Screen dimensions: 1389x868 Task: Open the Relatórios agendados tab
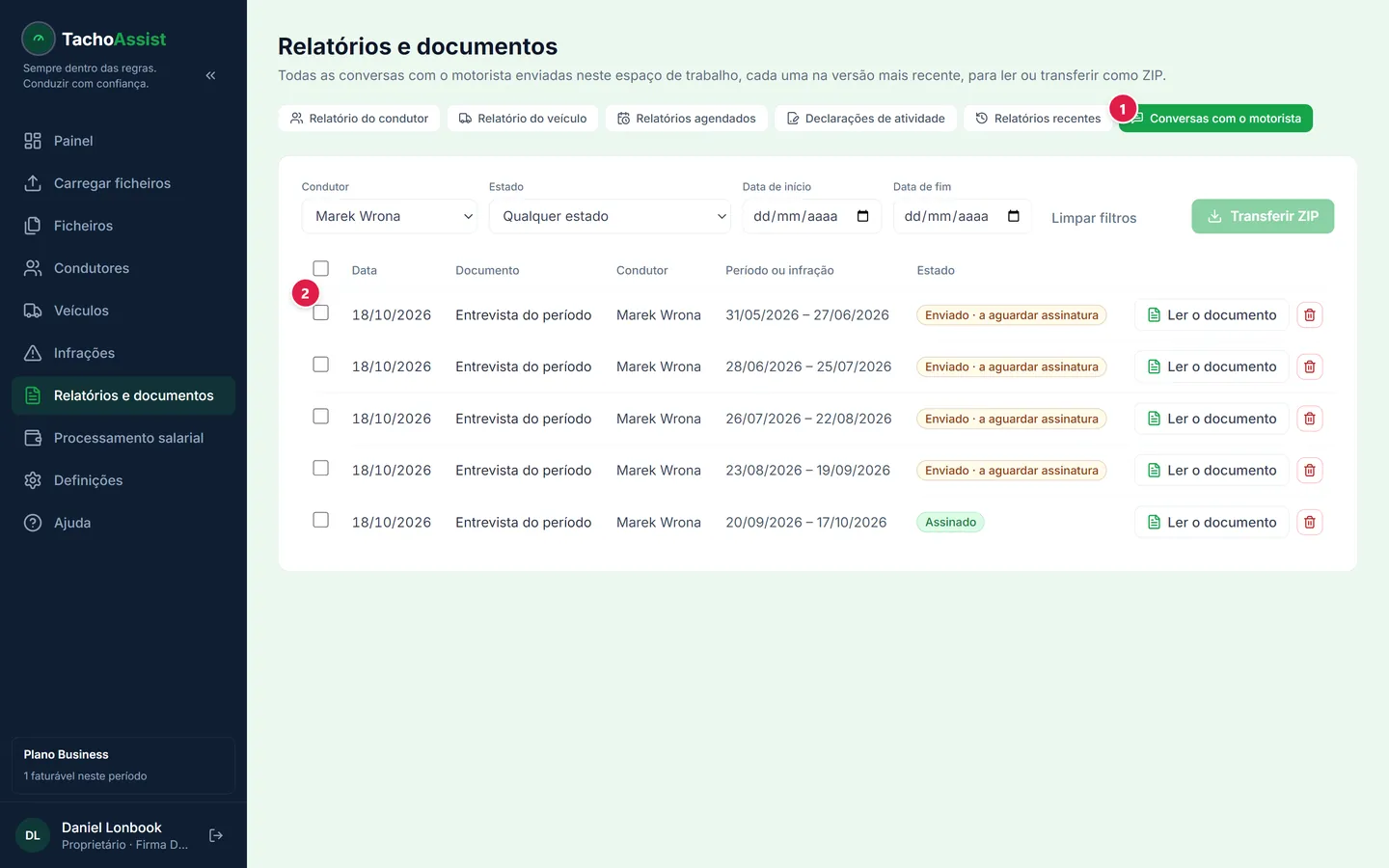[x=687, y=119]
